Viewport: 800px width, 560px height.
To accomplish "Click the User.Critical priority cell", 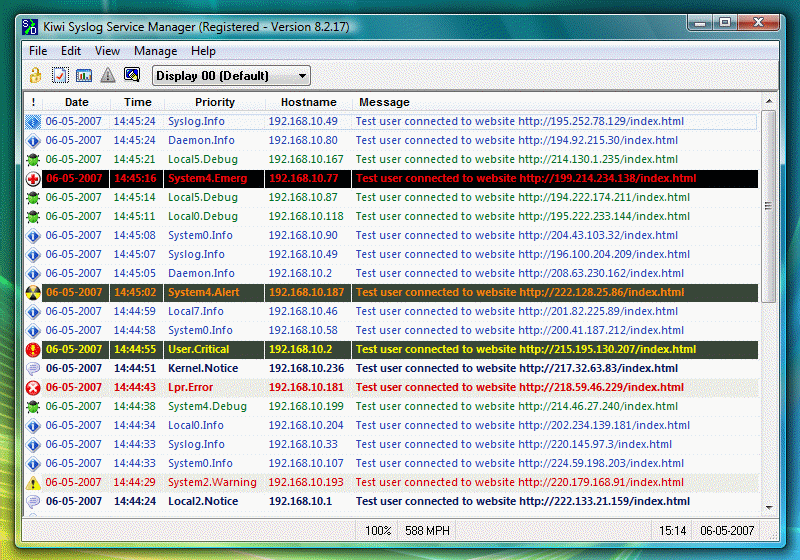I will (x=214, y=349).
